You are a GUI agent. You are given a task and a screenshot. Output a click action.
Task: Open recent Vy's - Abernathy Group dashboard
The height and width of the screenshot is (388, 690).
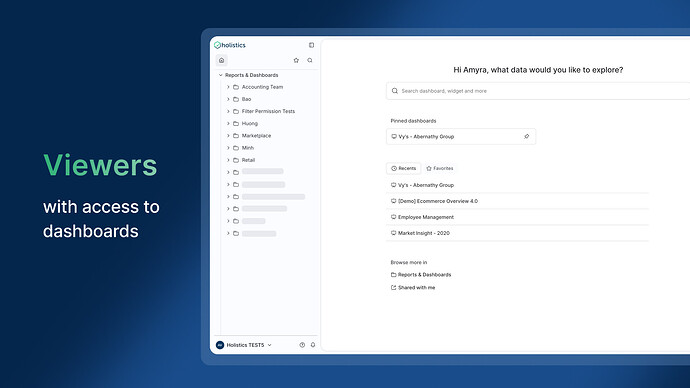pyautogui.click(x=517, y=185)
